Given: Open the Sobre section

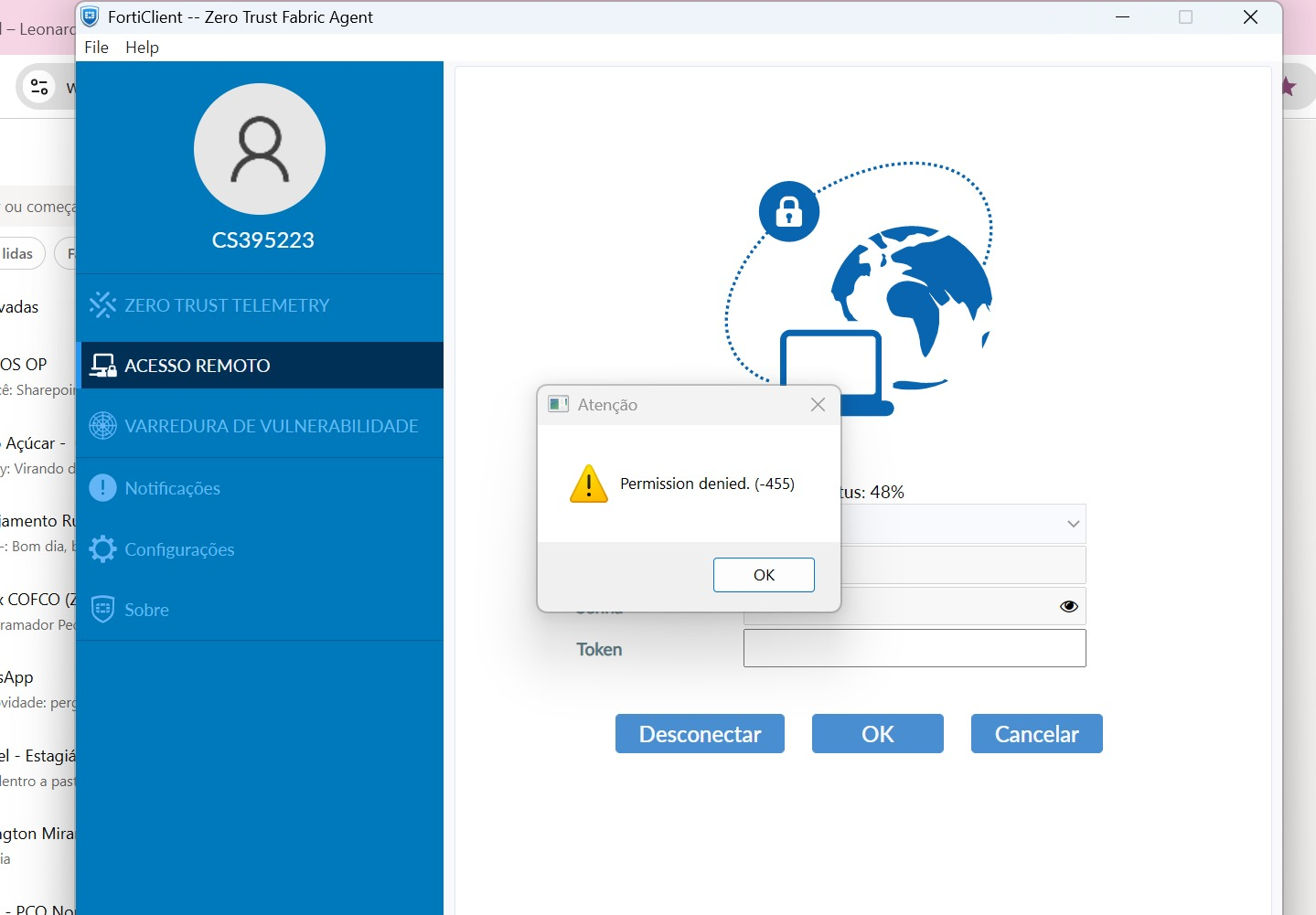Looking at the screenshot, I should coord(260,610).
